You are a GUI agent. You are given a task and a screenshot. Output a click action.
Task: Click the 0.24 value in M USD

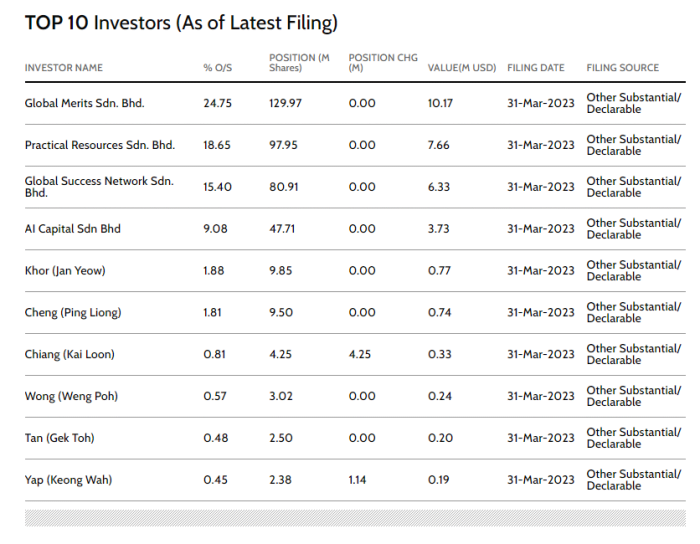pyautogui.click(x=440, y=396)
